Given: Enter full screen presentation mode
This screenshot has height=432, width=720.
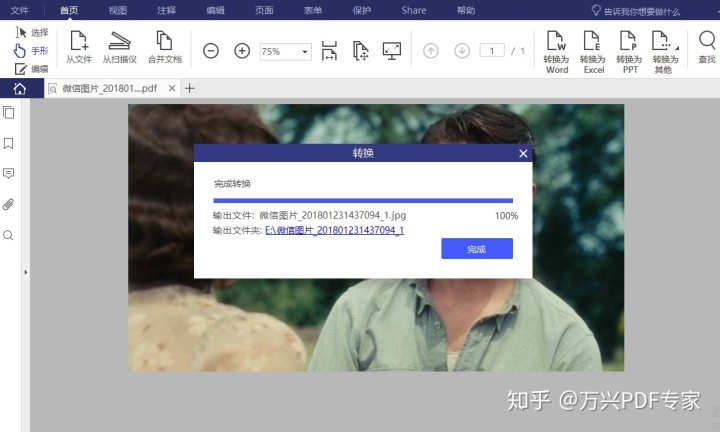Looking at the screenshot, I should tap(392, 50).
